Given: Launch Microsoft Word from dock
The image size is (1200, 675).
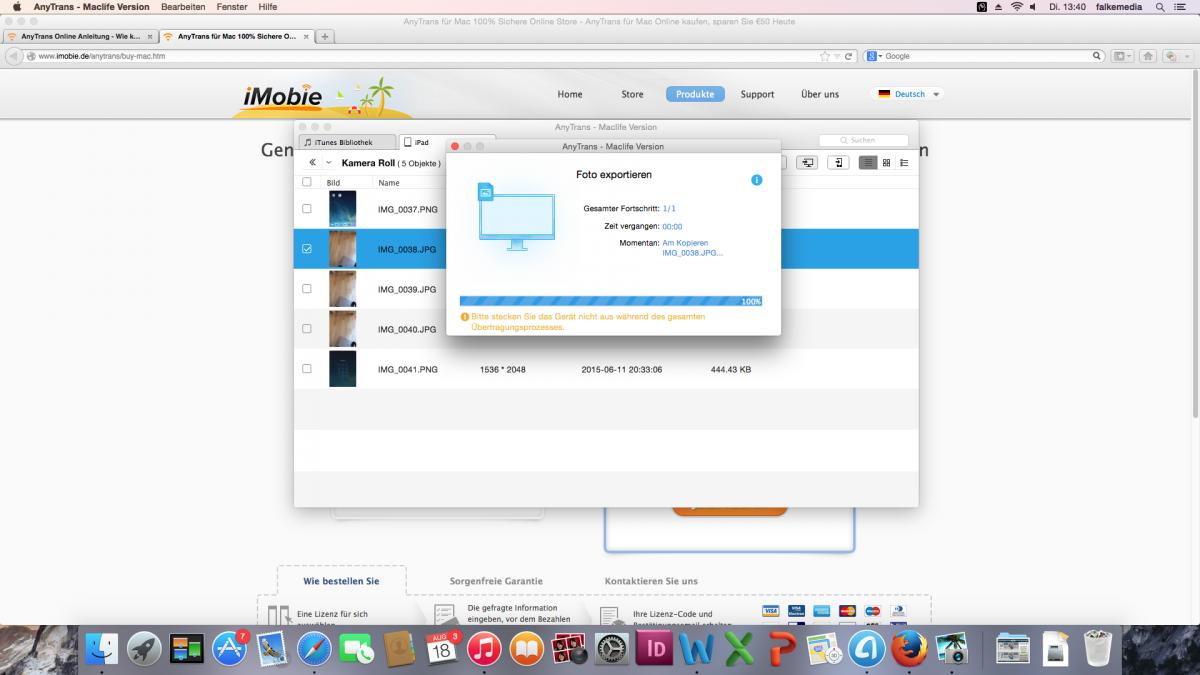Looking at the screenshot, I should [696, 650].
